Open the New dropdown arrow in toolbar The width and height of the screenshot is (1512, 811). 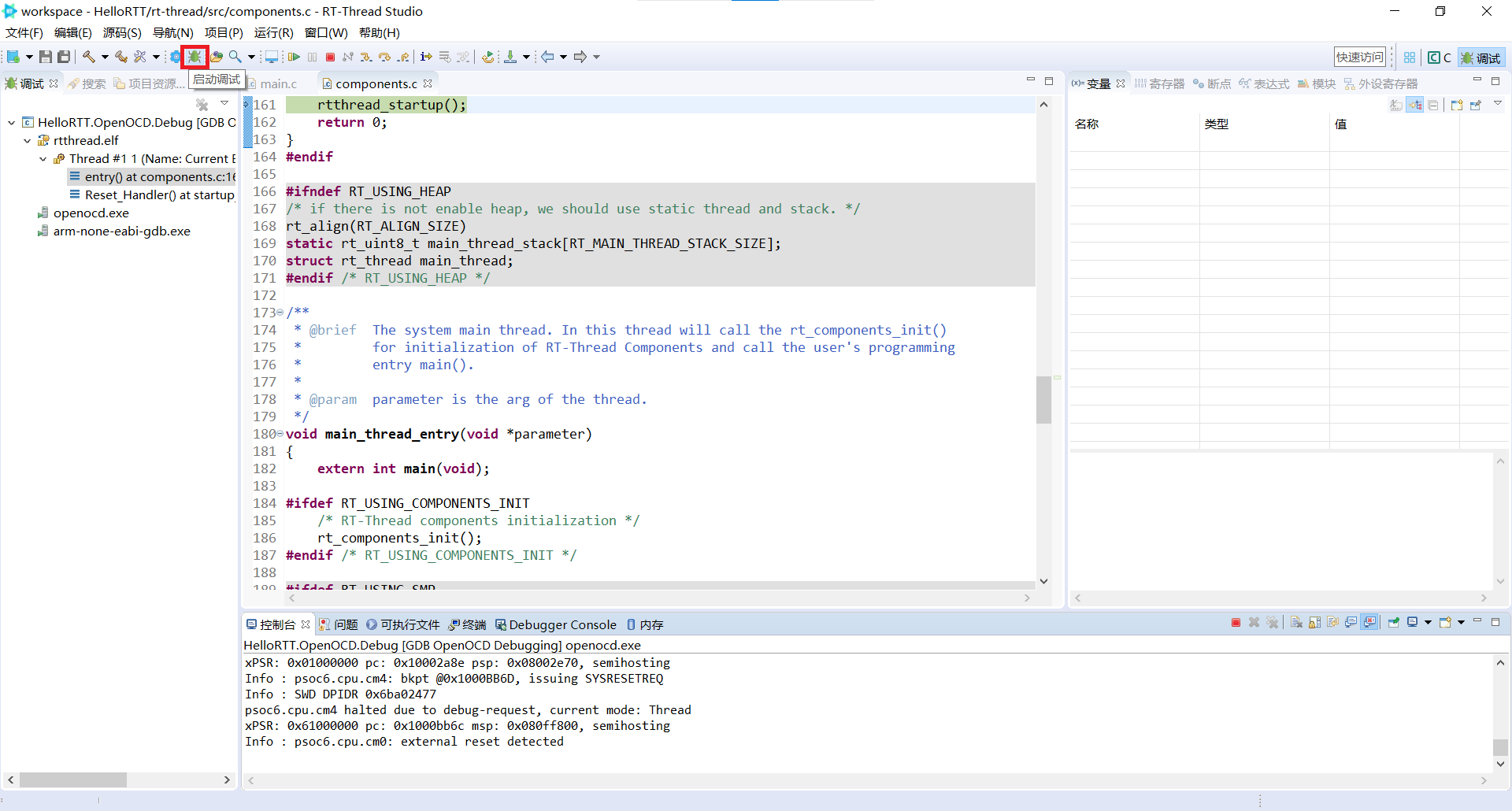[x=29, y=57]
